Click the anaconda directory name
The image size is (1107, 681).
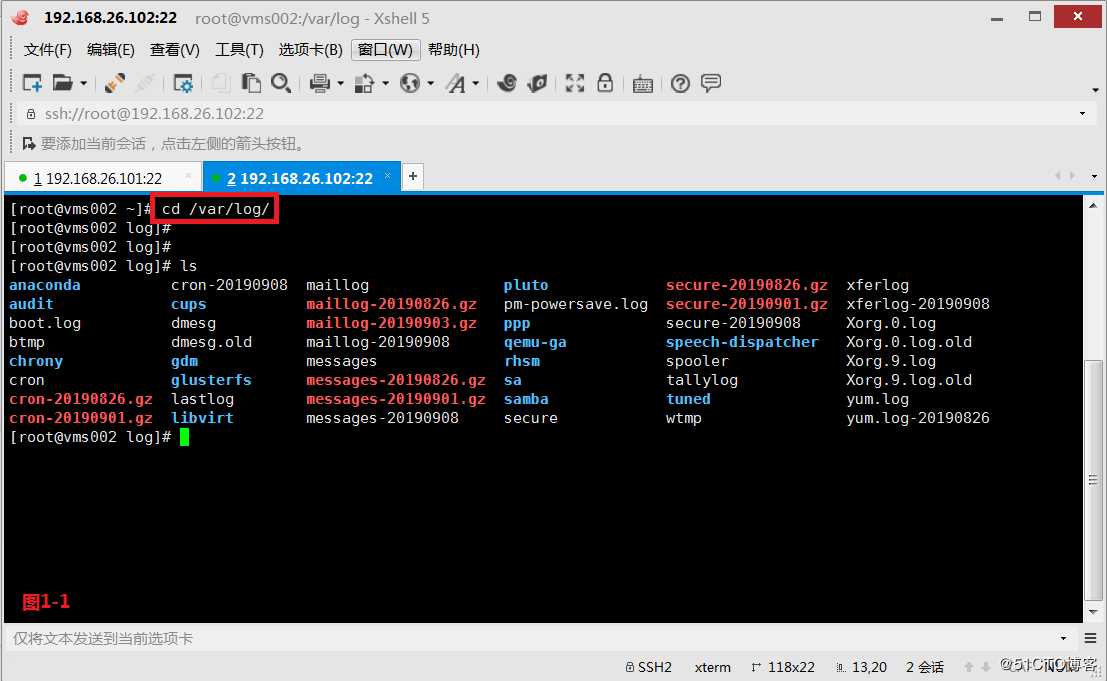[x=44, y=285]
